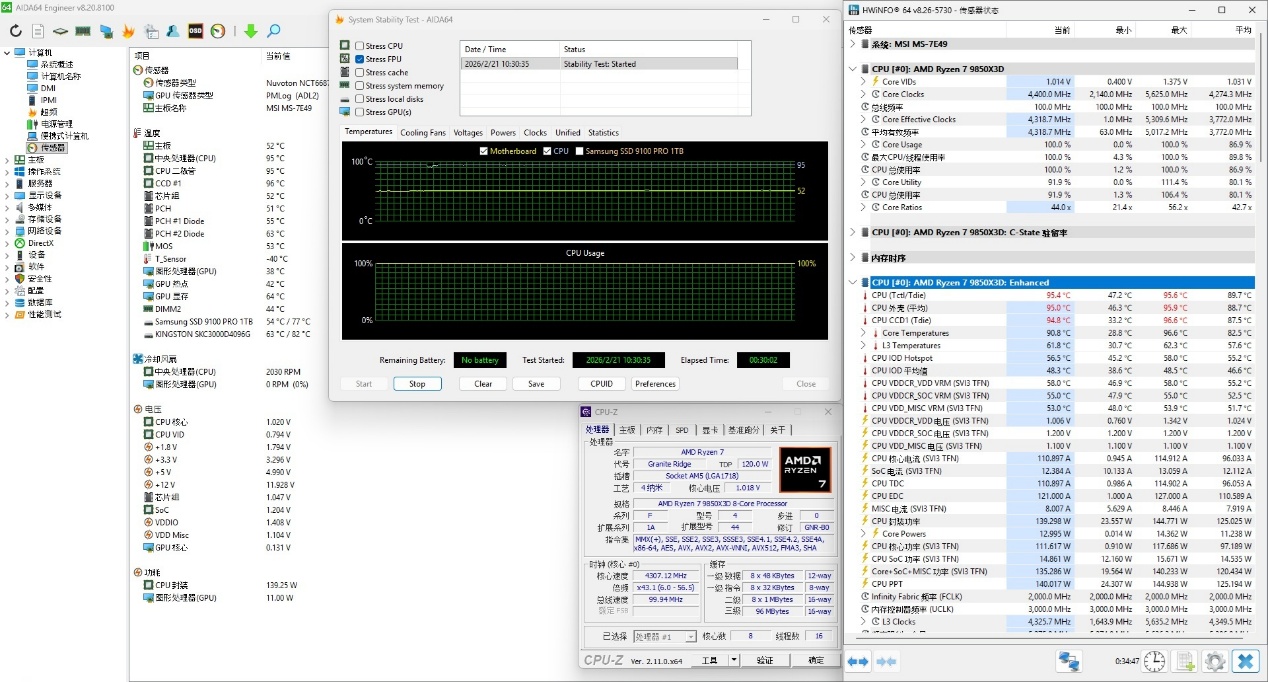Click the monitor diagnostics icon in AIDA64 toolbar
The image size is (1268, 682).
coord(106,31)
